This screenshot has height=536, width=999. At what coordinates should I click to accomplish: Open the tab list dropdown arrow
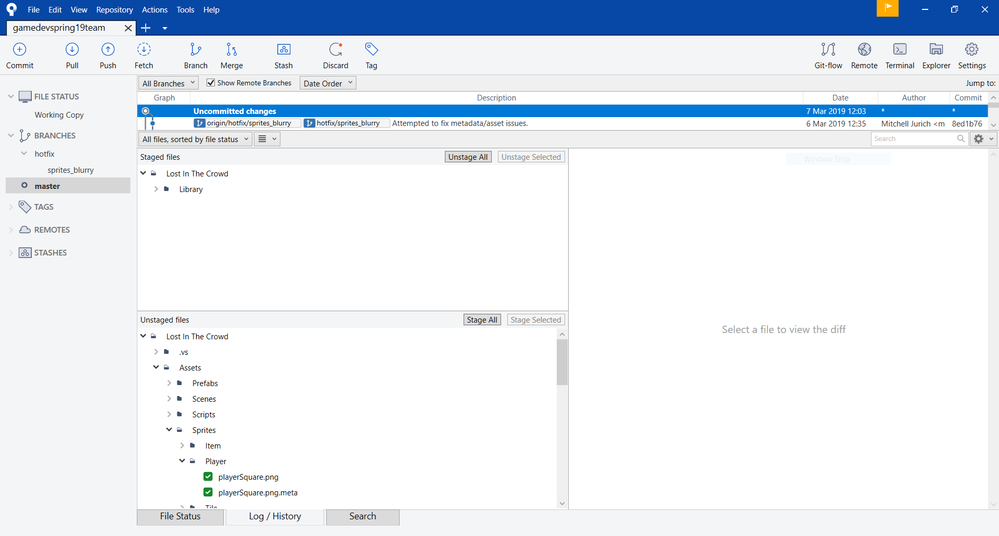[164, 28]
